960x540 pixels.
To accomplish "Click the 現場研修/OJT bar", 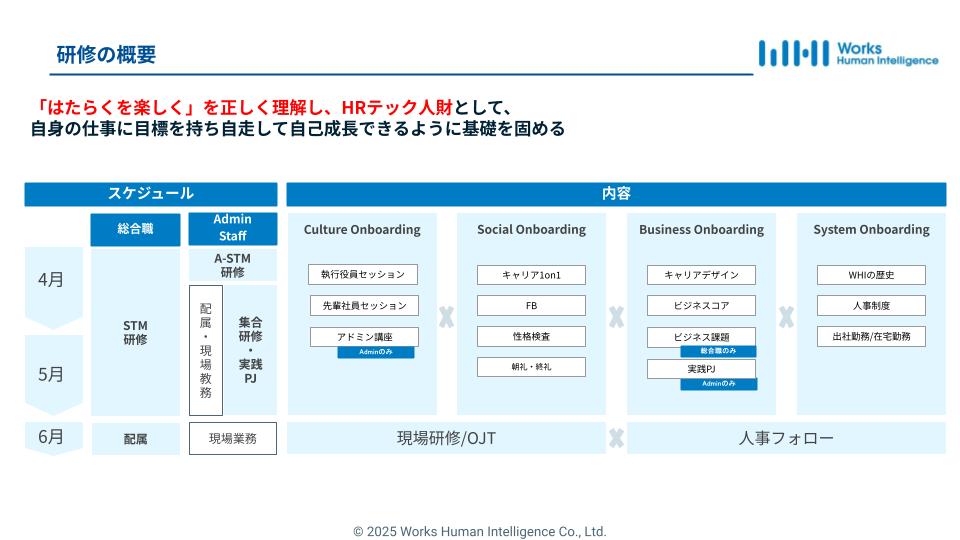I will click(x=446, y=438).
